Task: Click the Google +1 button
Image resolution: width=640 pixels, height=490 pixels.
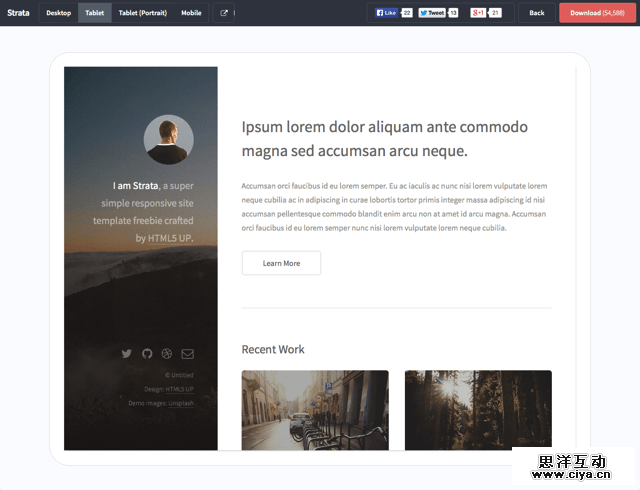Action: (478, 13)
